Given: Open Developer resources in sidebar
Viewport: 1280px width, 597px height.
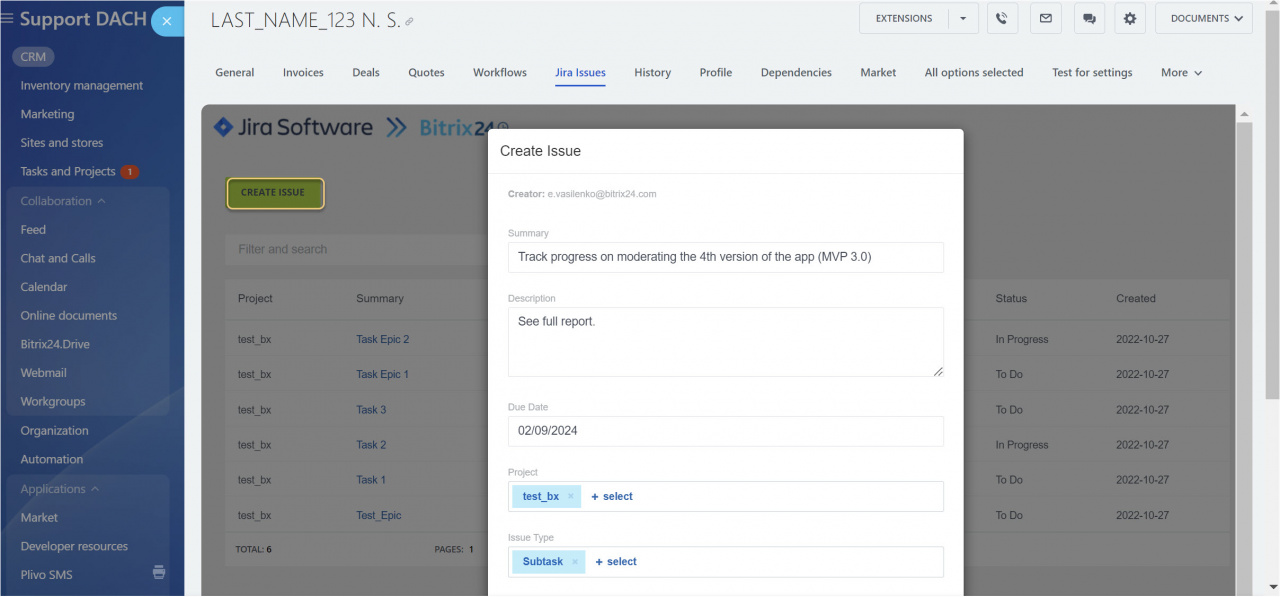Looking at the screenshot, I should [74, 547].
